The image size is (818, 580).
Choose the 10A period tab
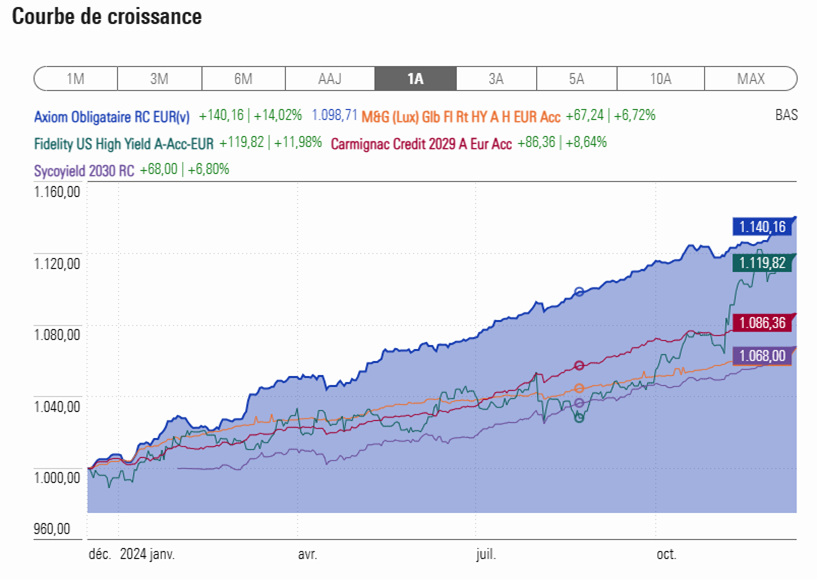click(660, 79)
